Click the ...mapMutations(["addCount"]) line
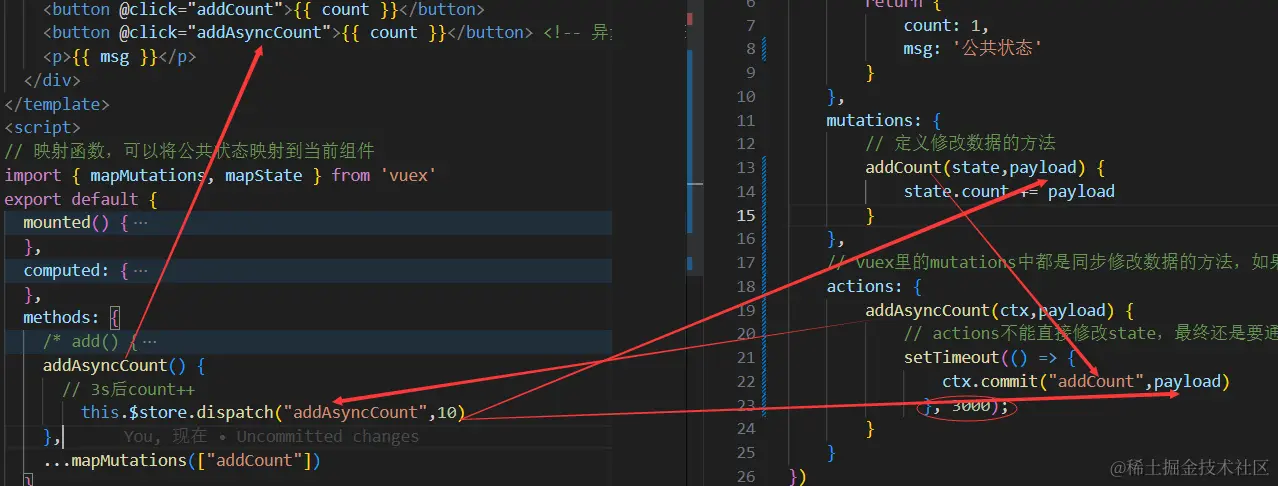This screenshot has height=486, width=1278. point(181,460)
